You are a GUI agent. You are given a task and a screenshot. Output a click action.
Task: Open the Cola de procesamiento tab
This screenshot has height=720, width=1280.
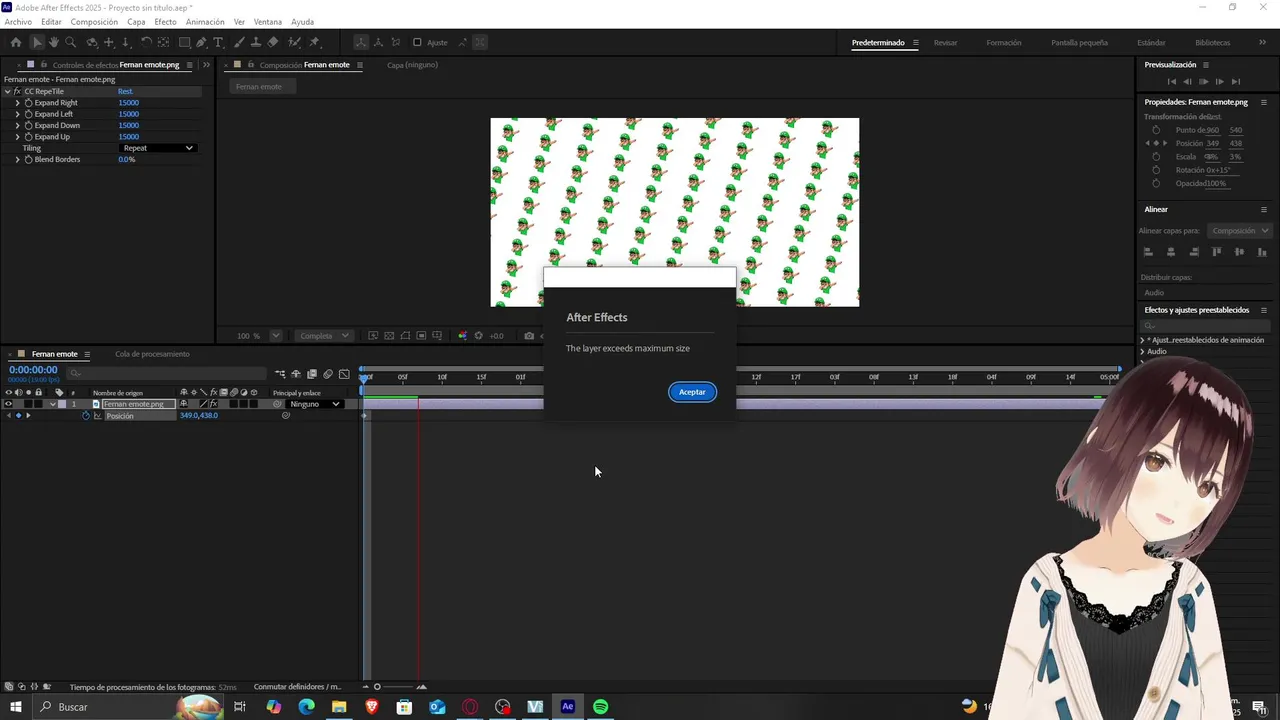click(152, 354)
